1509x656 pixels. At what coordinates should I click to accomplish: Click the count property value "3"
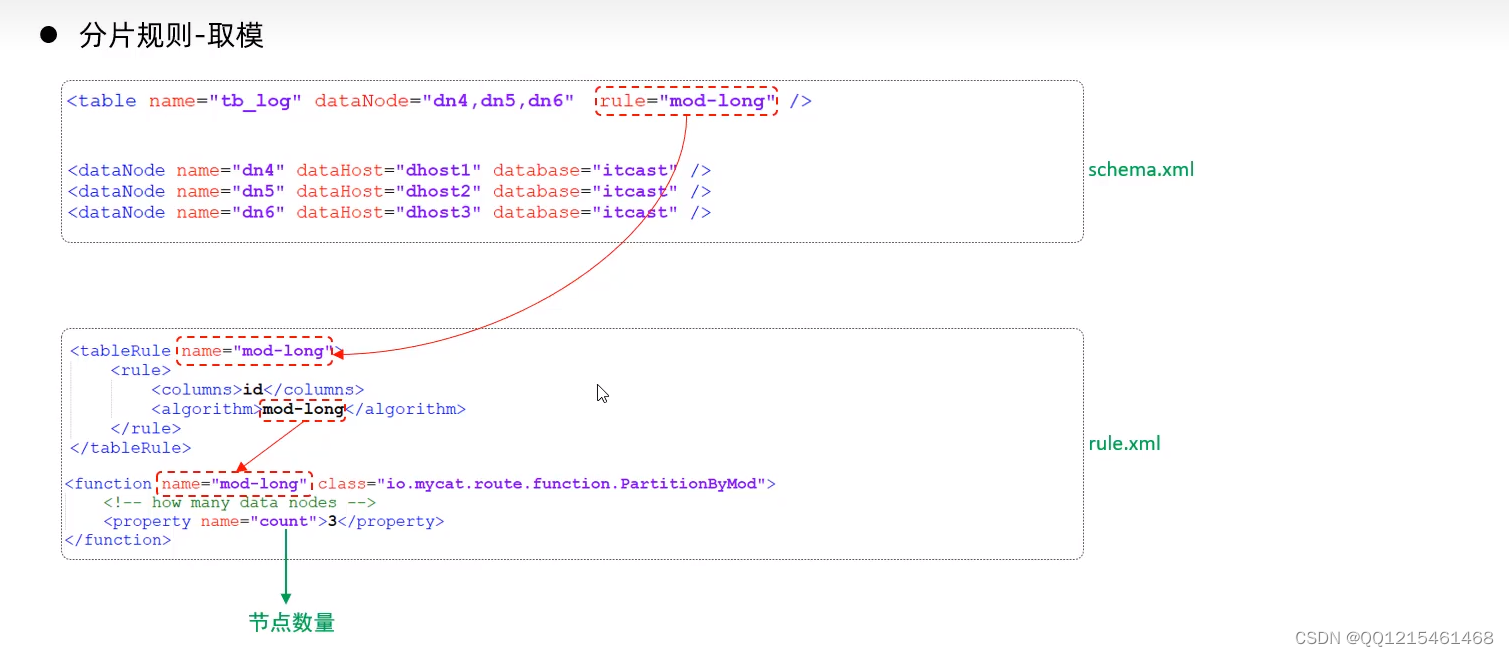click(332, 522)
